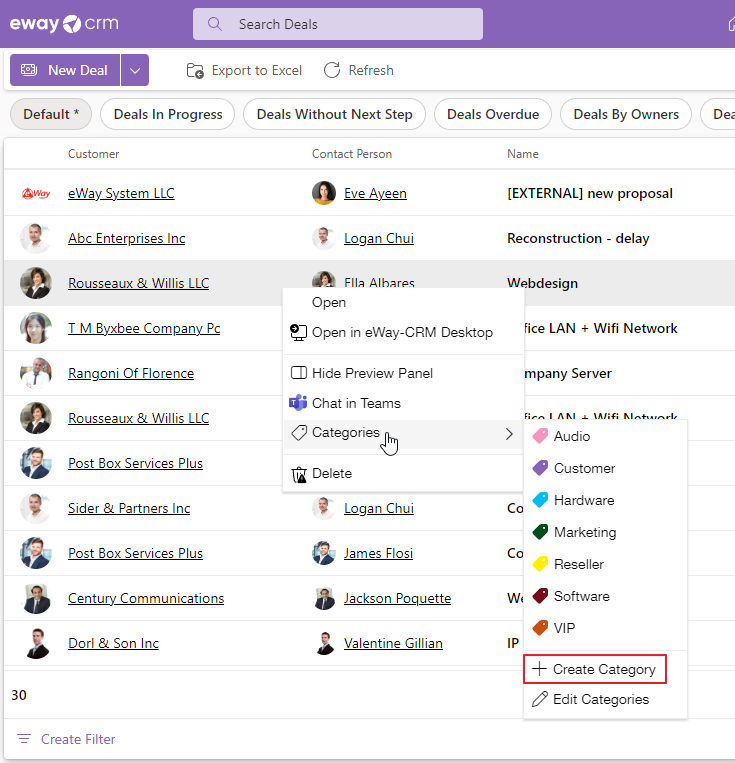Screen dimensions: 735x763
Task: Choose Open from context menu
Action: 404,302
